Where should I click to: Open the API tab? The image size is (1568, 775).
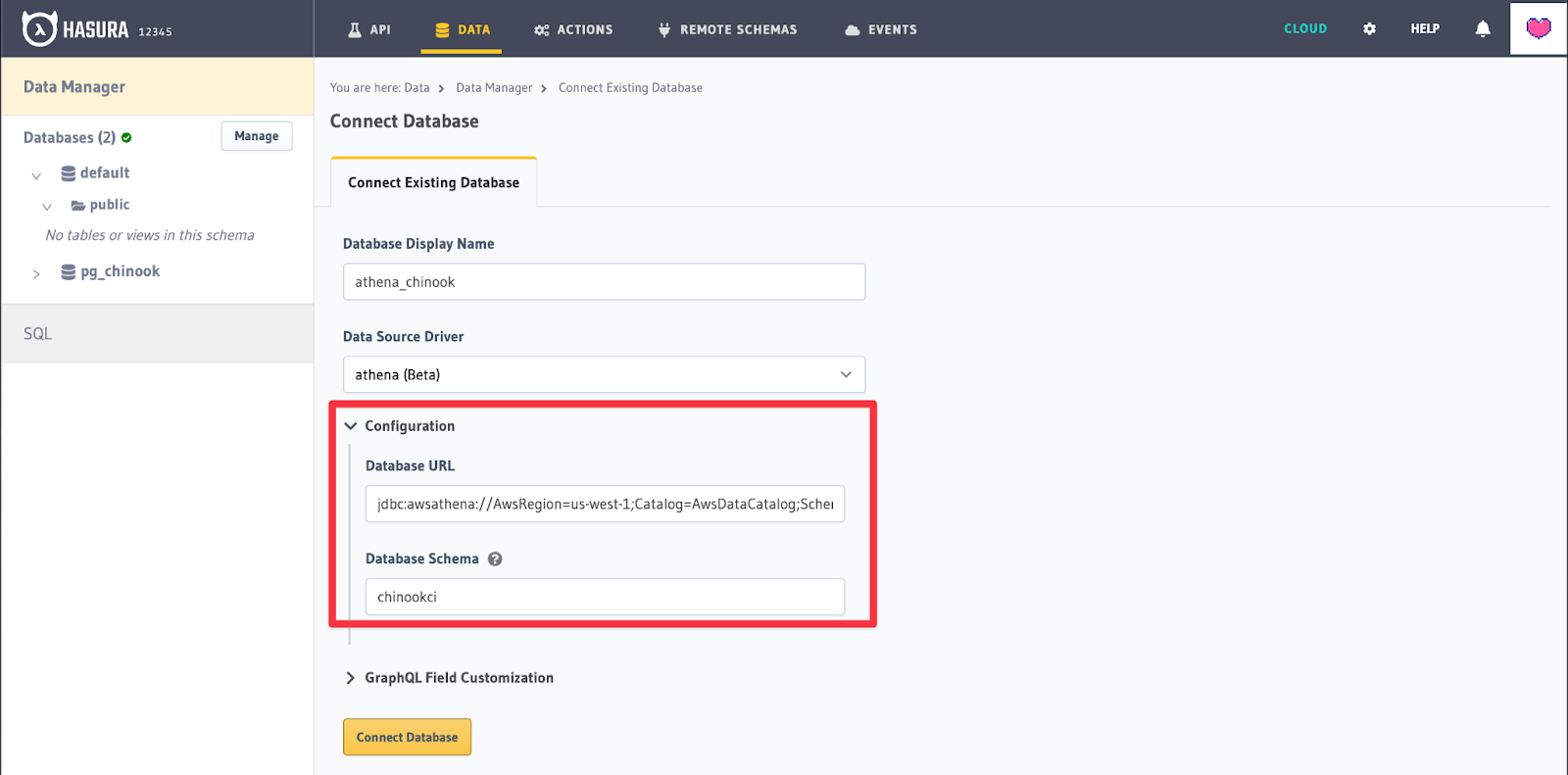point(369,29)
